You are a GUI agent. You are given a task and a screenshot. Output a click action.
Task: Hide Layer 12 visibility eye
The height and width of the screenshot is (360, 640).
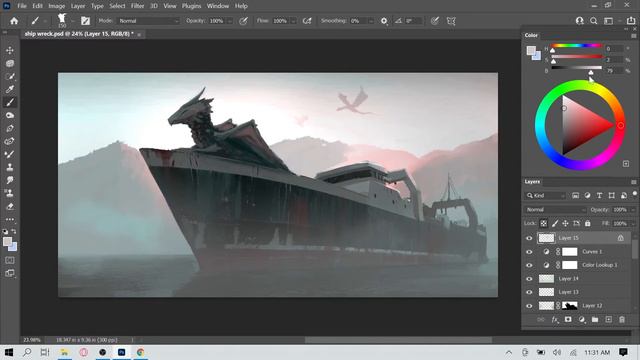click(529, 306)
